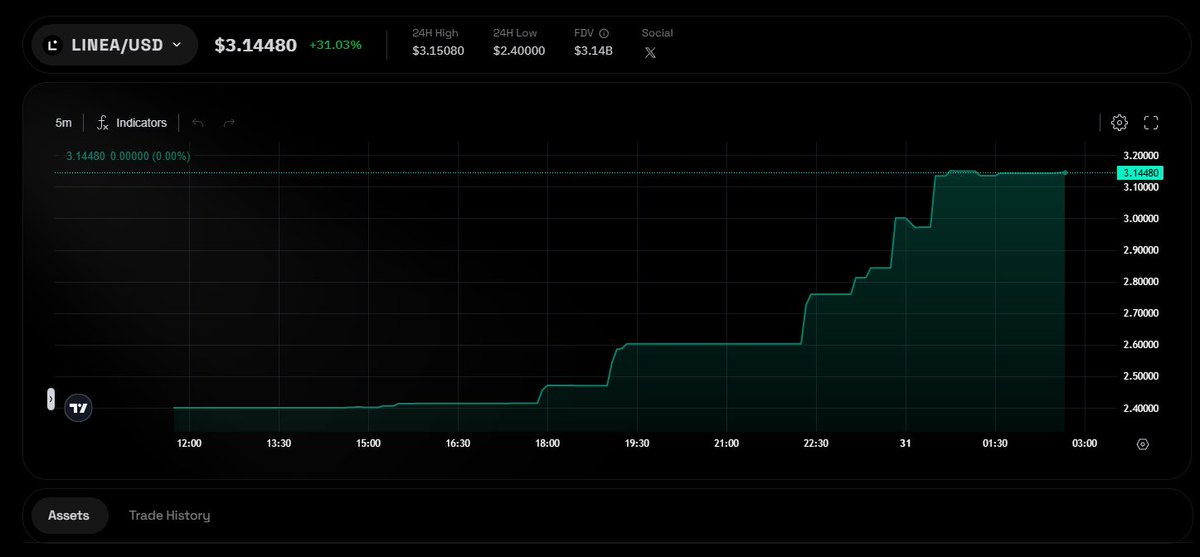Click the current price label 3.14480 on axis
The width and height of the screenshot is (1200, 557).
[x=1140, y=173]
